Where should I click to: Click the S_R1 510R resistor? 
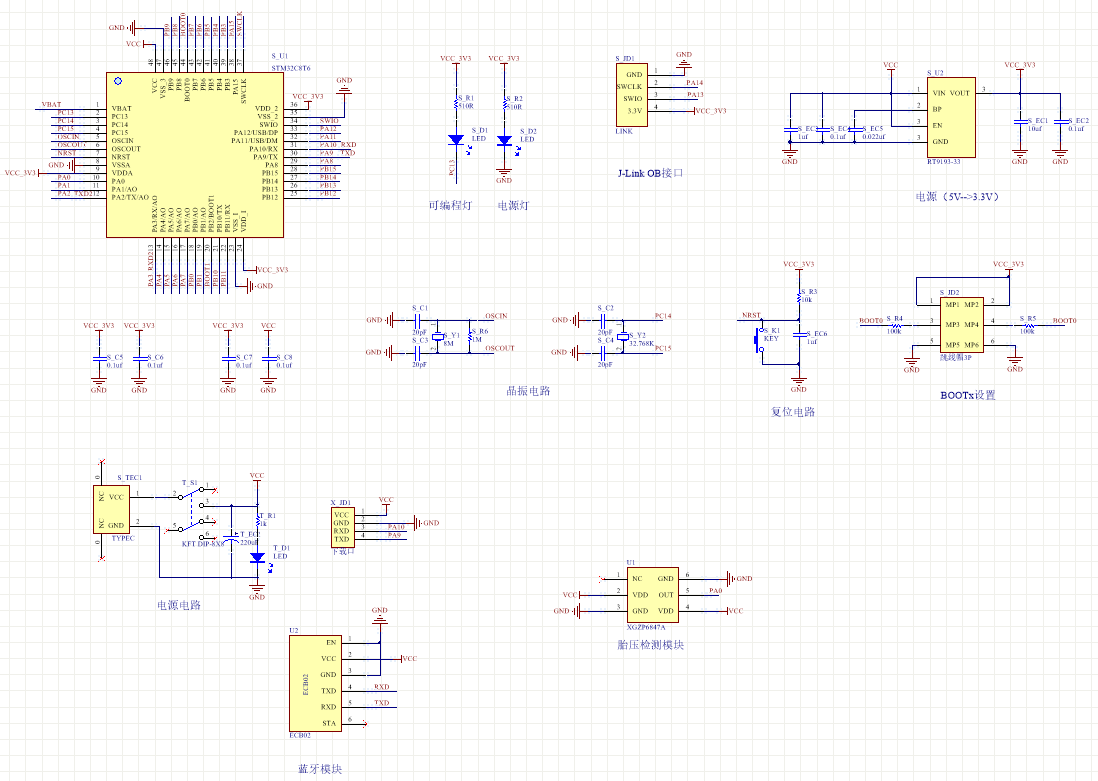tap(455, 102)
